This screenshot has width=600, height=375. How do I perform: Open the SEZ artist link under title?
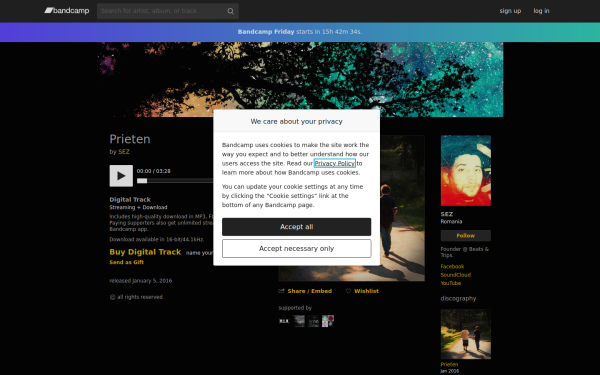click(x=124, y=152)
